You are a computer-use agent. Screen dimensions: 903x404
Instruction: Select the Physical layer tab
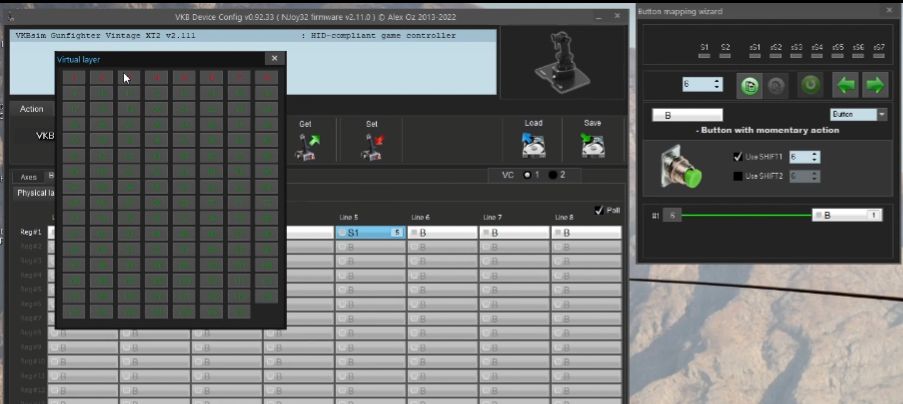pyautogui.click(x=35, y=193)
